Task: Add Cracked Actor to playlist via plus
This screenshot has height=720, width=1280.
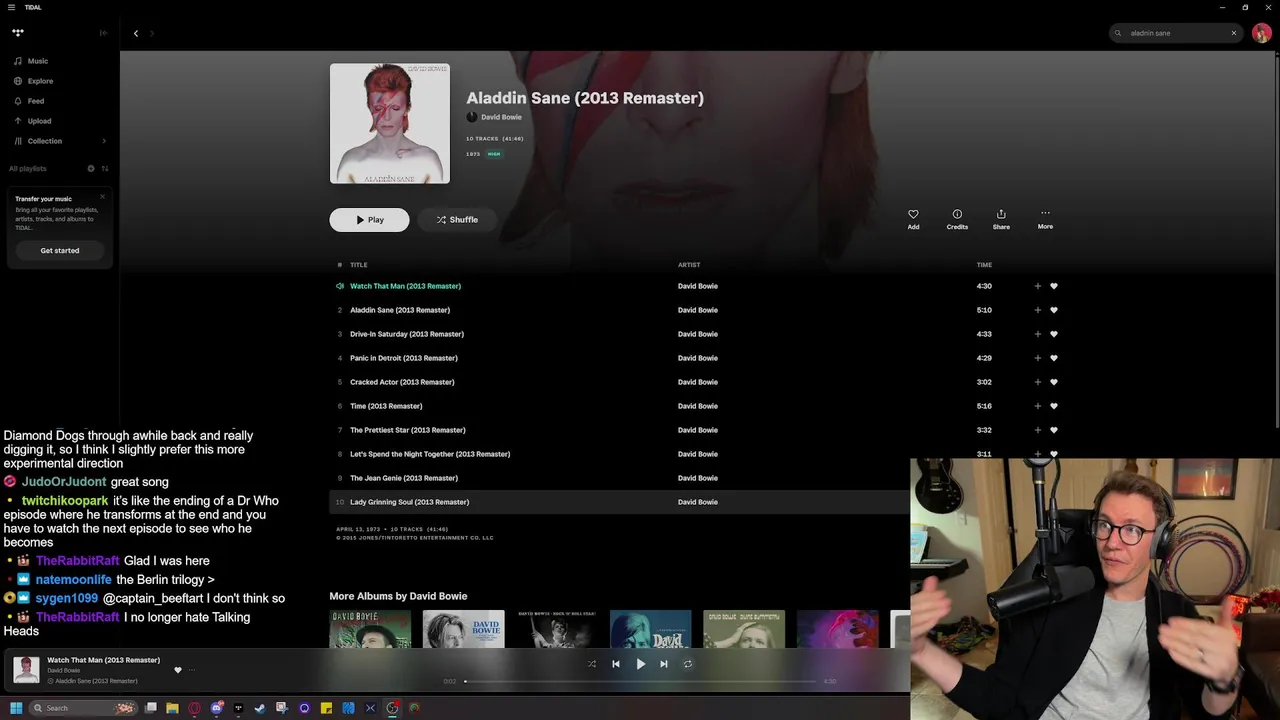Action: click(x=1037, y=382)
